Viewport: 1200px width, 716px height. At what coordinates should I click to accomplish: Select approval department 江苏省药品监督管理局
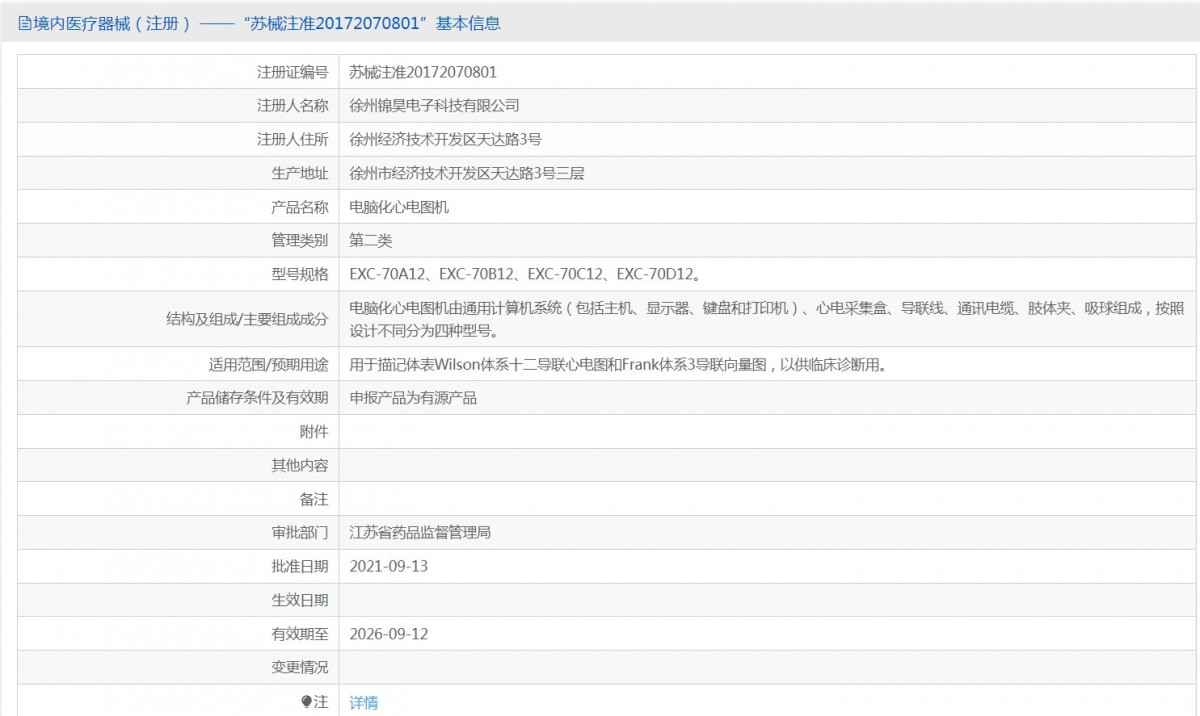tap(420, 533)
